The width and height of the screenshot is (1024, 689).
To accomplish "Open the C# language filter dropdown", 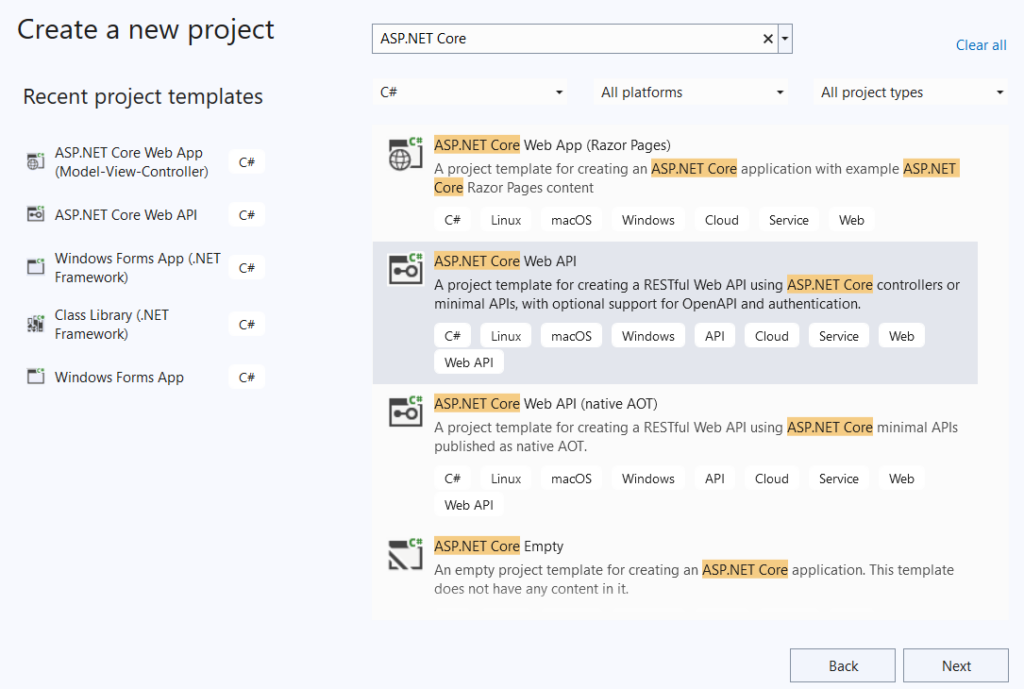I will (x=469, y=92).
